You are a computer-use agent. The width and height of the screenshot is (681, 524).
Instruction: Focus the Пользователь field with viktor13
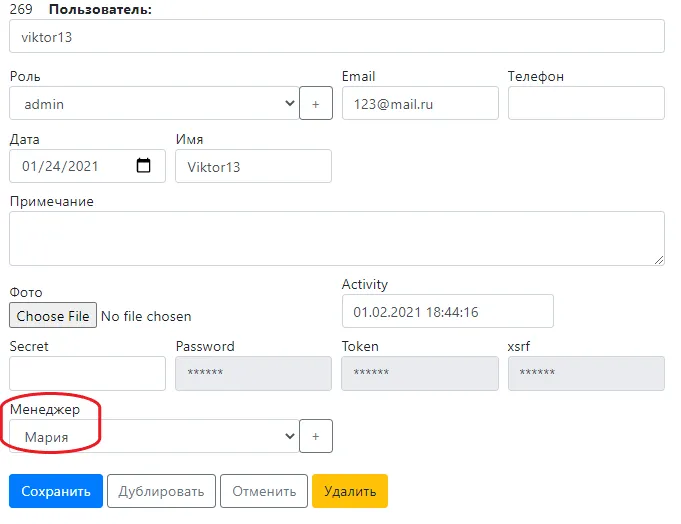pos(337,36)
